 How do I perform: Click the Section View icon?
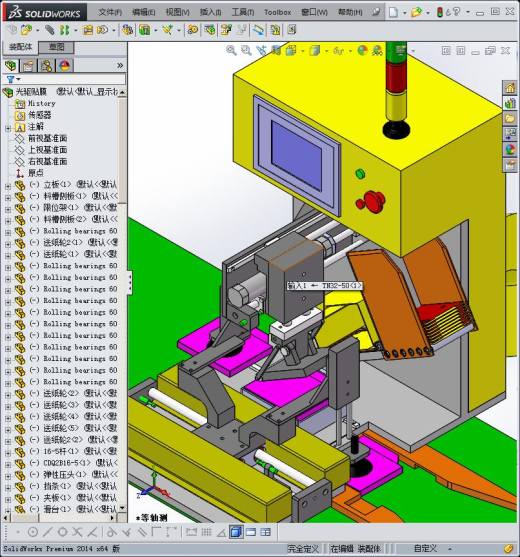click(x=276, y=50)
